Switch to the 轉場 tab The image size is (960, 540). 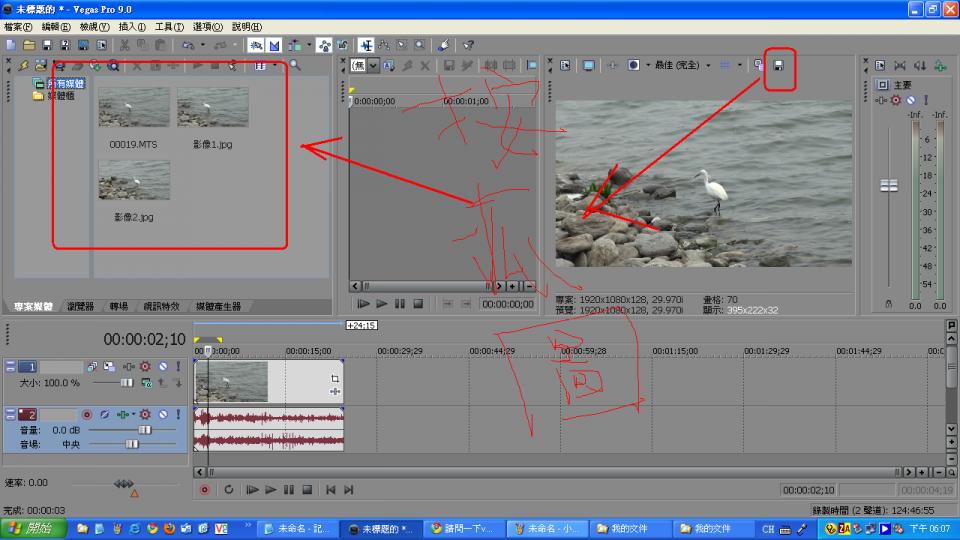[119, 307]
